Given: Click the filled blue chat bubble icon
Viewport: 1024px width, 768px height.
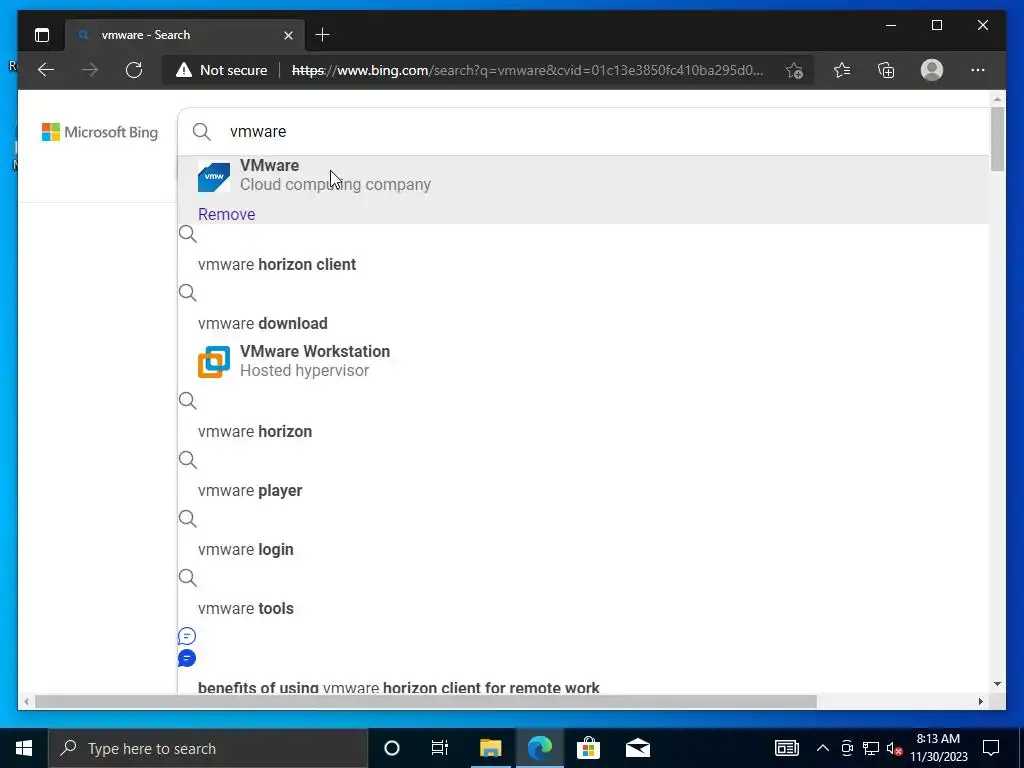Looking at the screenshot, I should [x=187, y=658].
